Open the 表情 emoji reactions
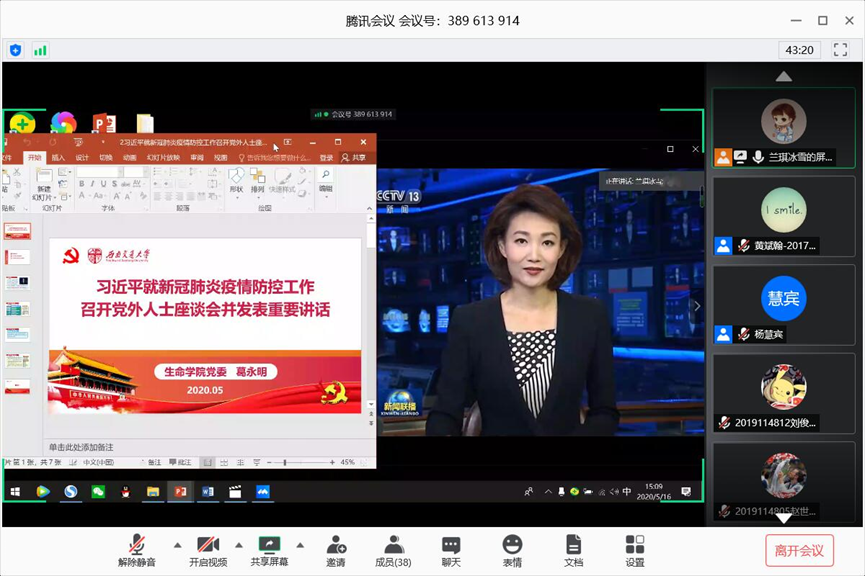 tap(512, 550)
